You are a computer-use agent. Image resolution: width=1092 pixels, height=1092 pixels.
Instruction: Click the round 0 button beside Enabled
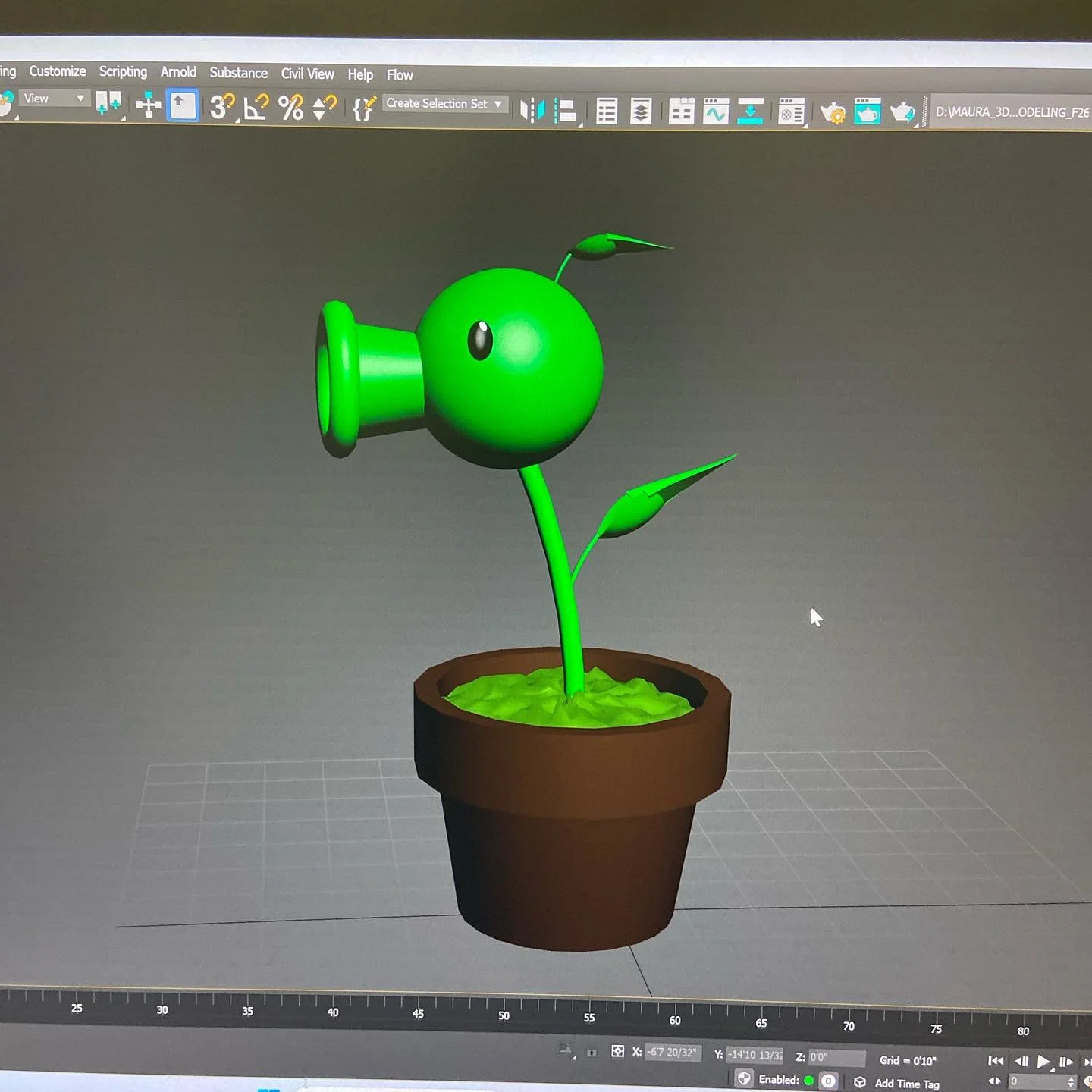pos(828,1081)
